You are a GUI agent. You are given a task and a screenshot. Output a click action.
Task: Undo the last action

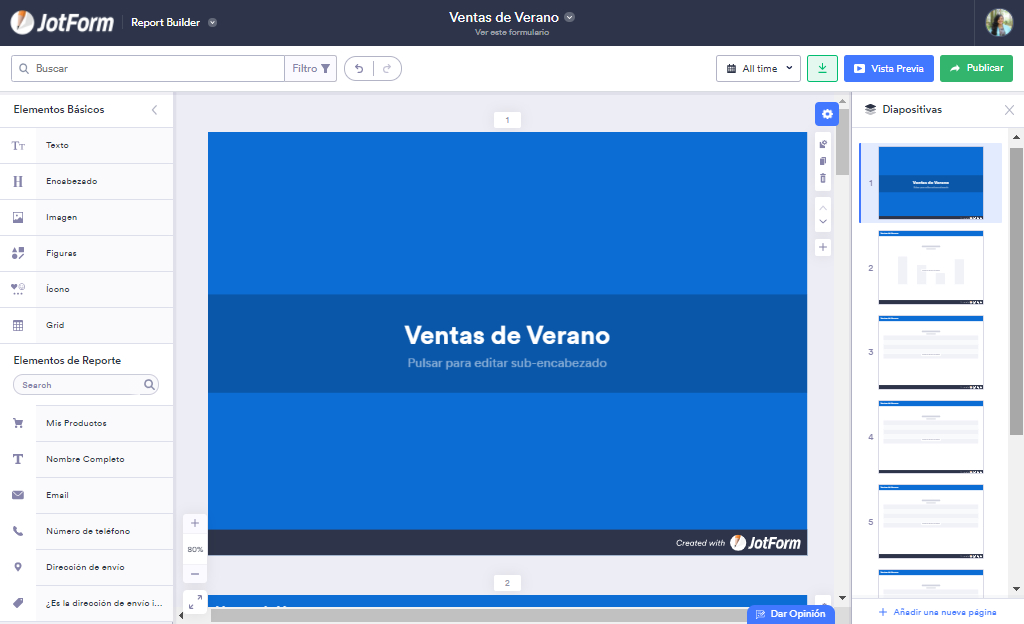tap(359, 69)
